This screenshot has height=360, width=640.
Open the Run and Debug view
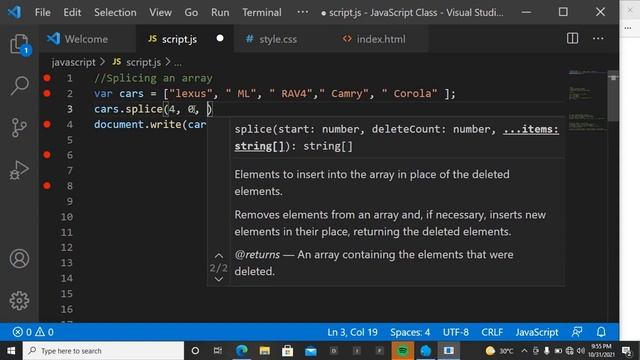[19, 170]
